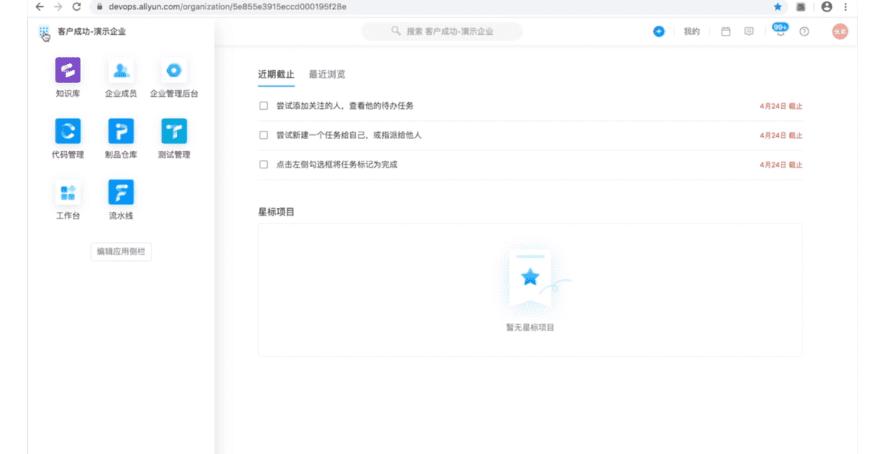The height and width of the screenshot is (454, 885).
Task: Reload the page
Action: 77,7
